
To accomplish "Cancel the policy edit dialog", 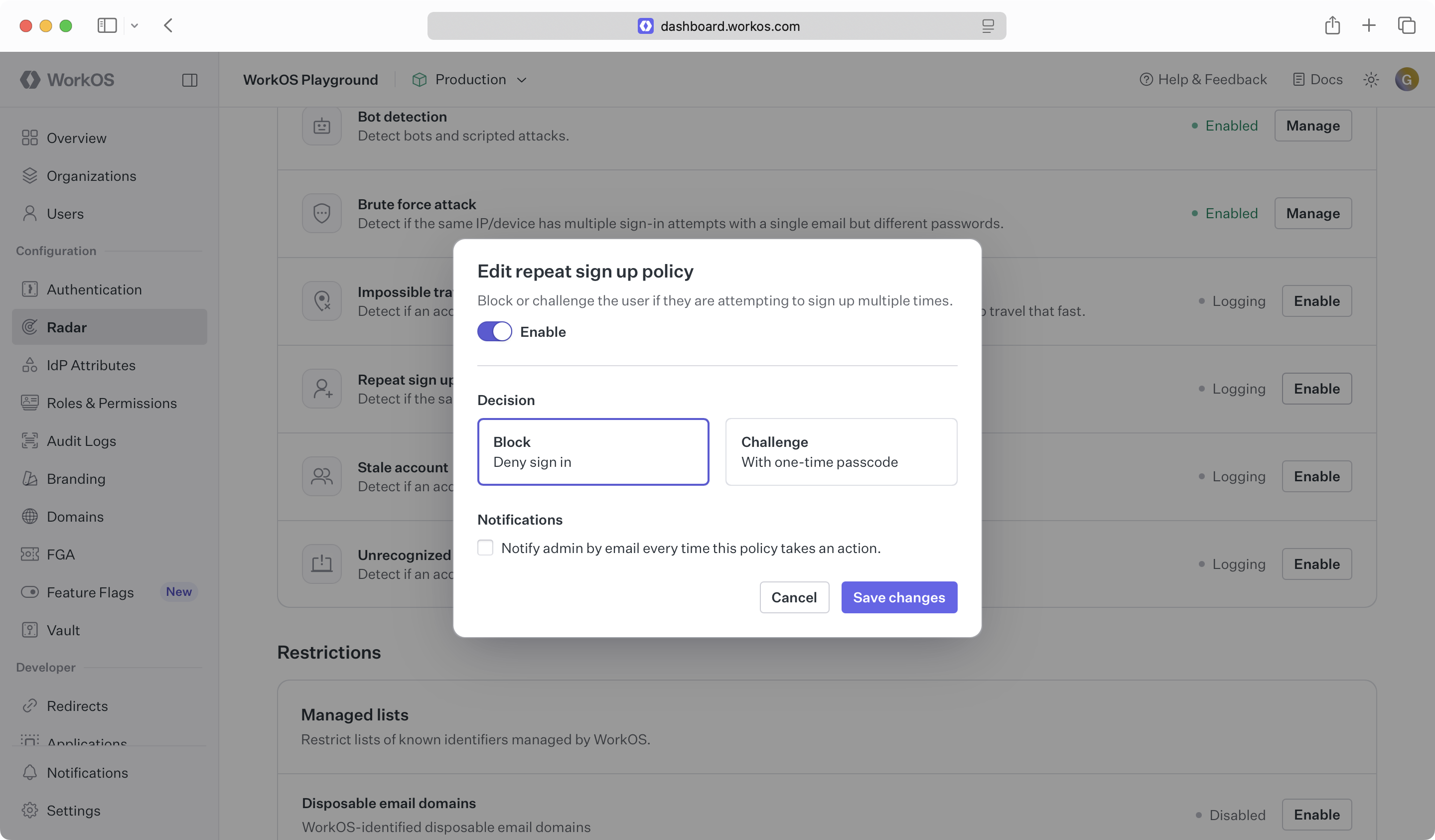I will click(x=794, y=597).
